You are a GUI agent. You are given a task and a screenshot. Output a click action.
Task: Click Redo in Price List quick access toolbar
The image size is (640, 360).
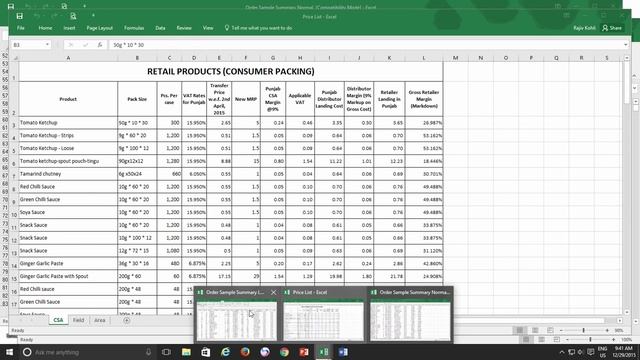[x=54, y=16]
